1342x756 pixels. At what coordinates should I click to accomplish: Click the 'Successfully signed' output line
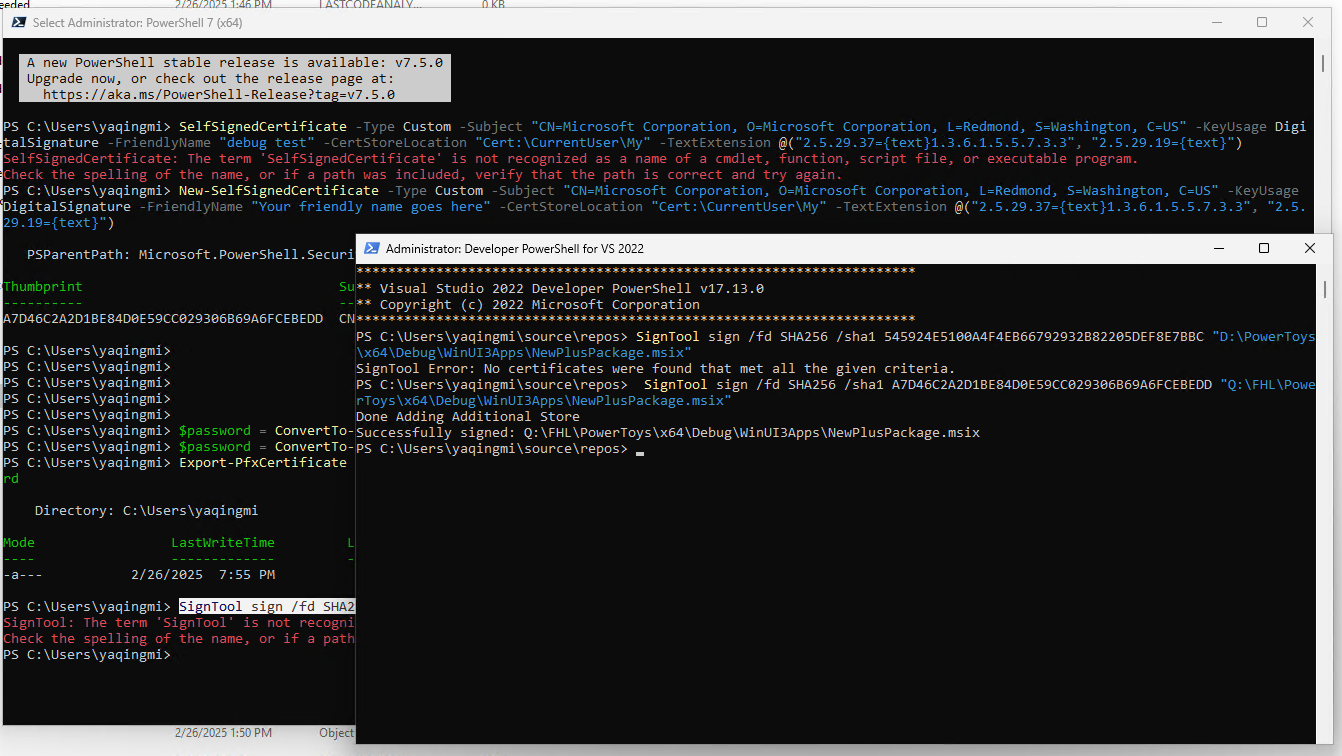click(667, 432)
